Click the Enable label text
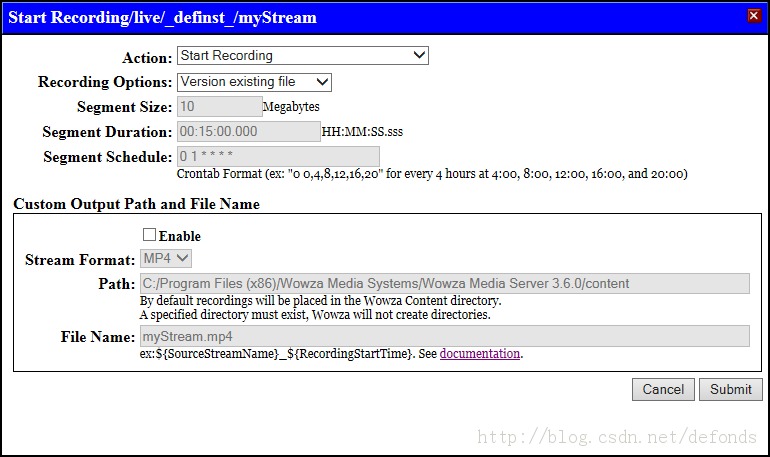 pyautogui.click(x=180, y=236)
